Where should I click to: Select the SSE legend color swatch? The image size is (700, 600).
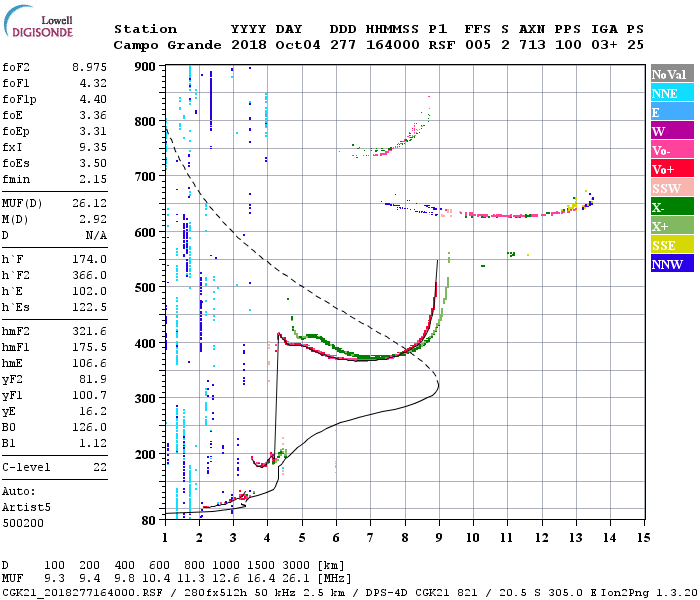[672, 245]
